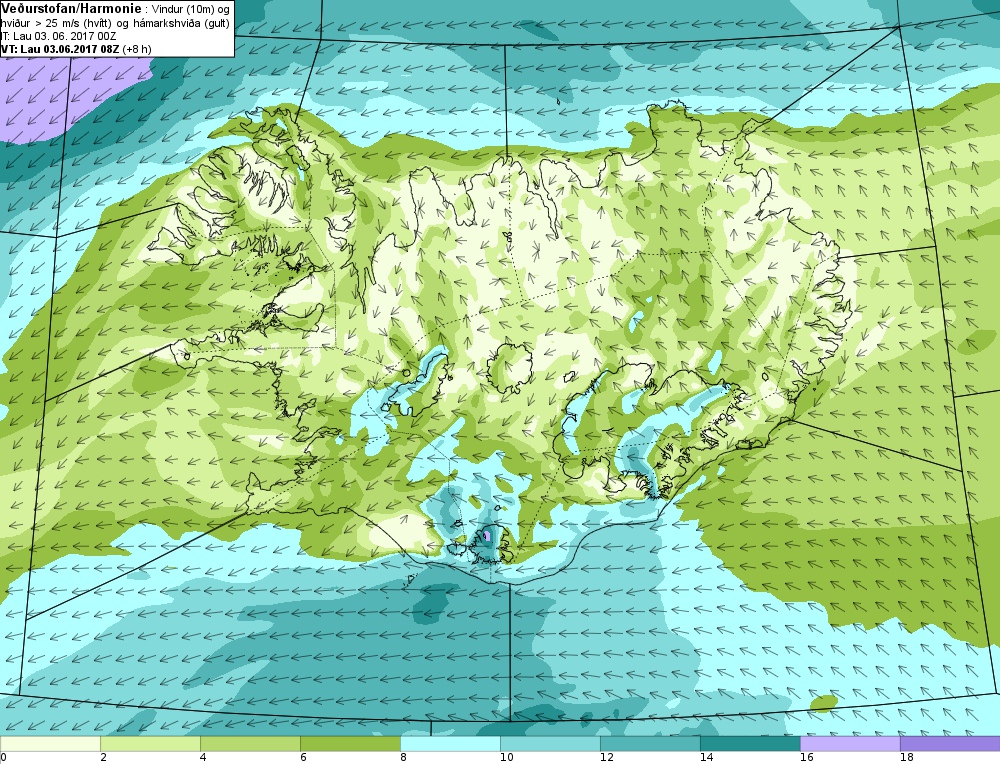Click the legend label "6"
Viewport: 1000px width, 764px height.
coord(303,757)
